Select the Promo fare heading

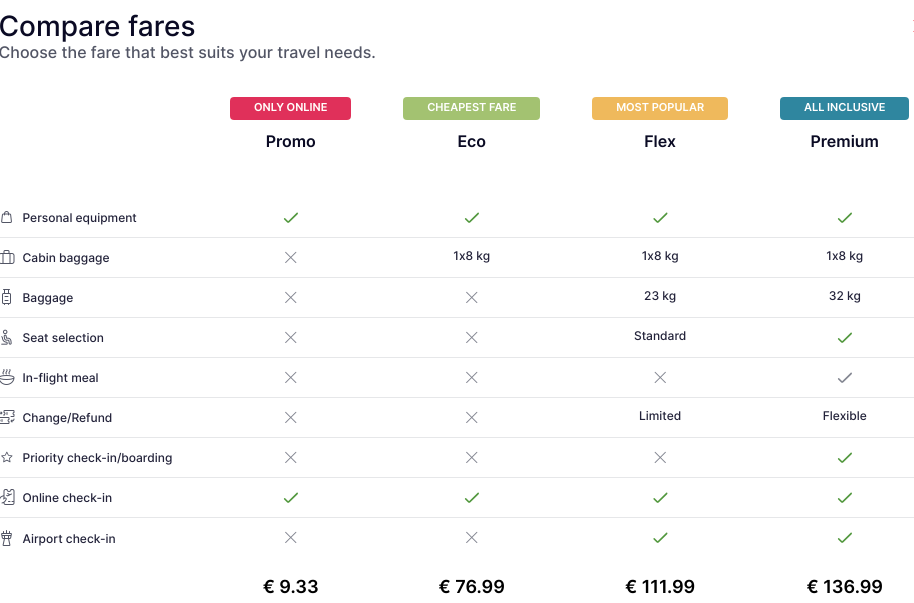coord(290,142)
